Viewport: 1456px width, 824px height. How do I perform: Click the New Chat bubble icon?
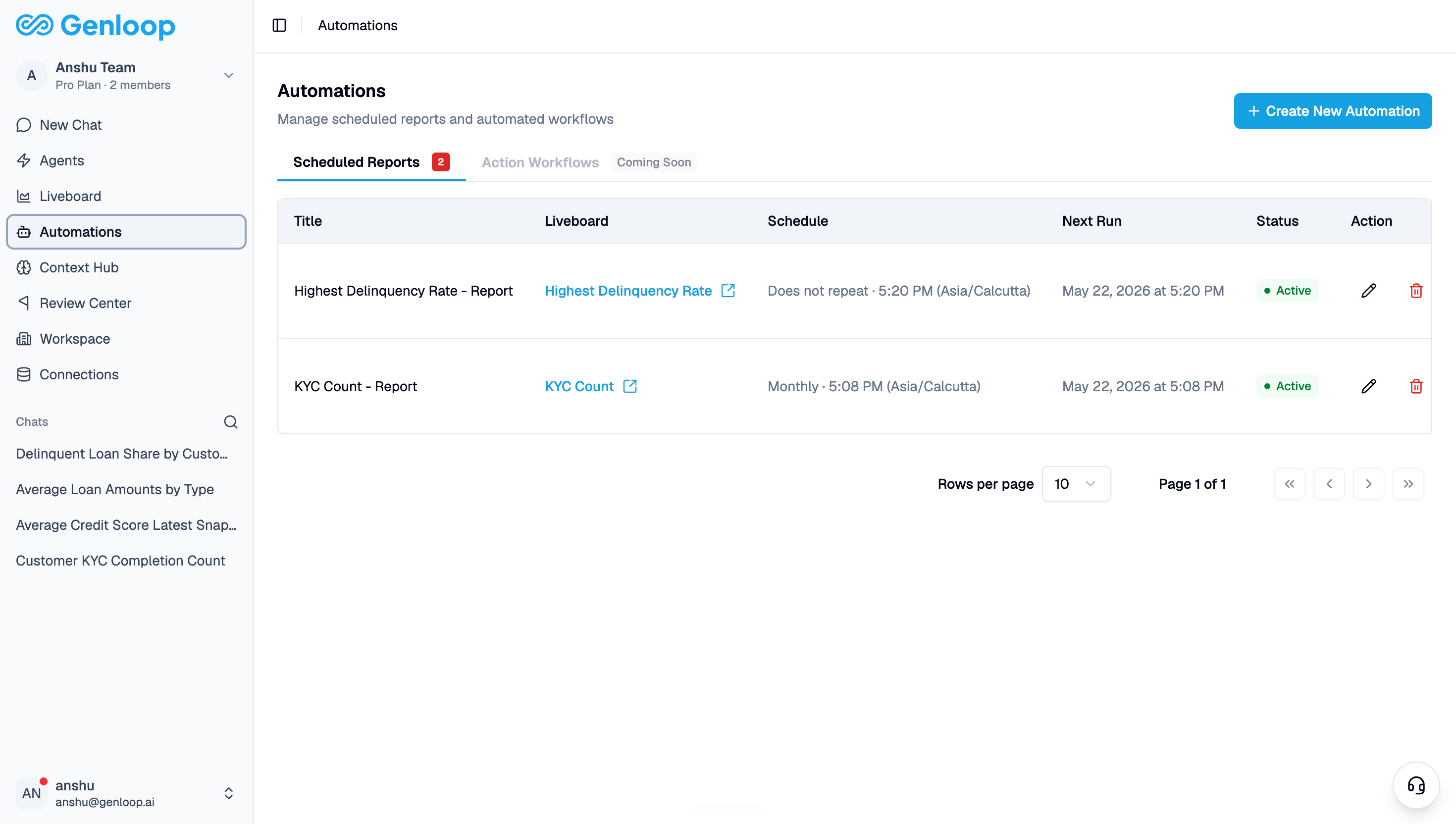24,125
